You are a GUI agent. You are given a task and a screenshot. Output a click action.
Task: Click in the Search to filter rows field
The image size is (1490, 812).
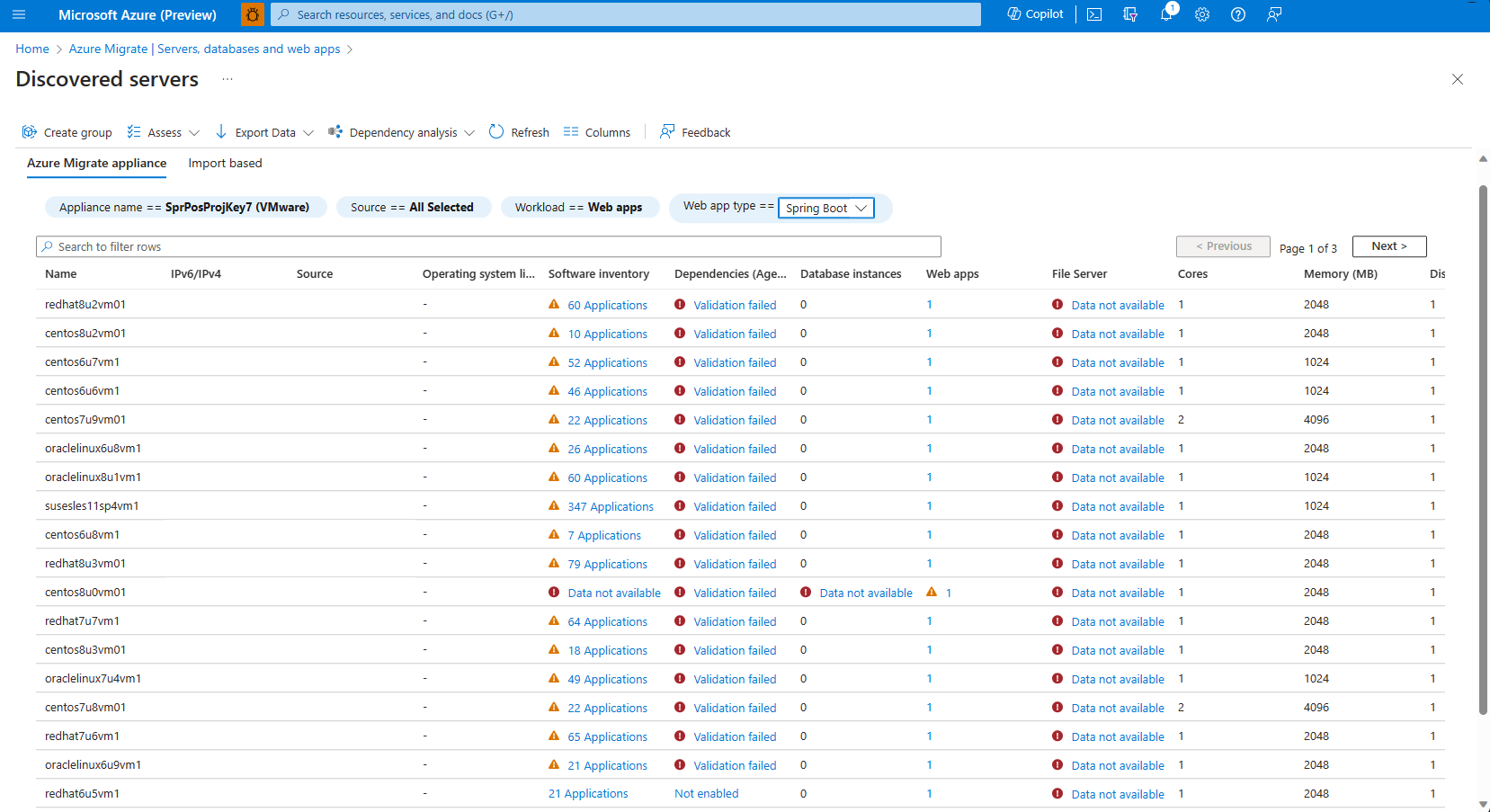tap(488, 246)
